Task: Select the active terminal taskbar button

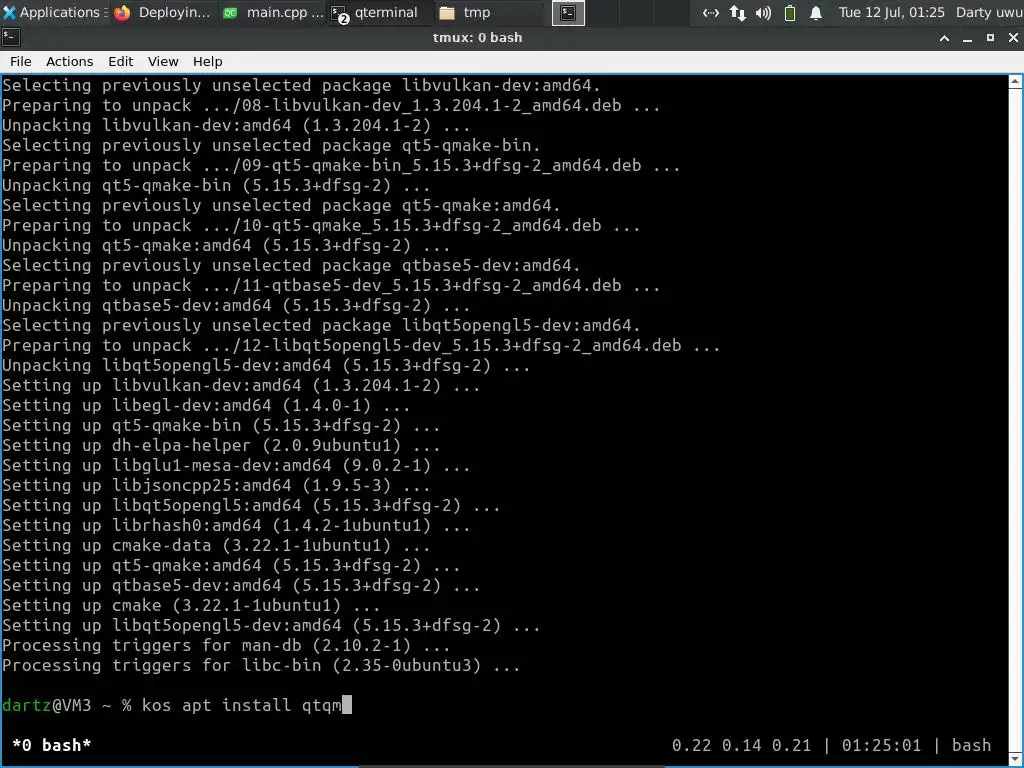Action: [568, 12]
